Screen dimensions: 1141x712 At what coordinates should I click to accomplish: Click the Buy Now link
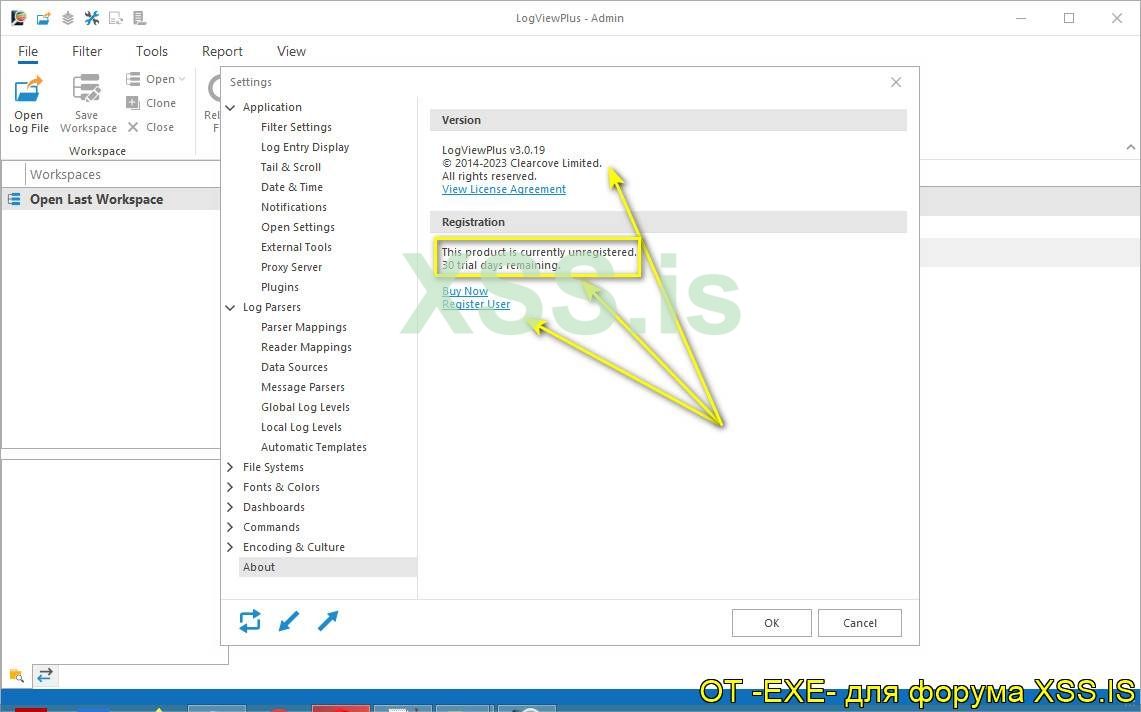click(x=465, y=291)
